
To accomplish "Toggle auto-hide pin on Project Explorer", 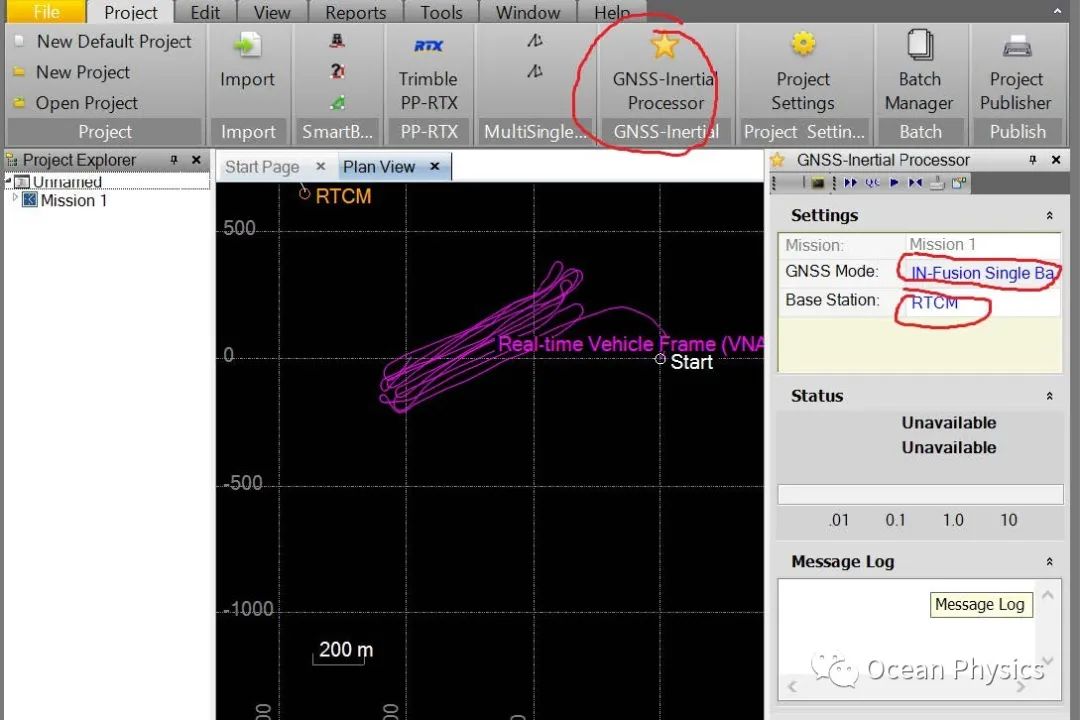I will coord(174,160).
